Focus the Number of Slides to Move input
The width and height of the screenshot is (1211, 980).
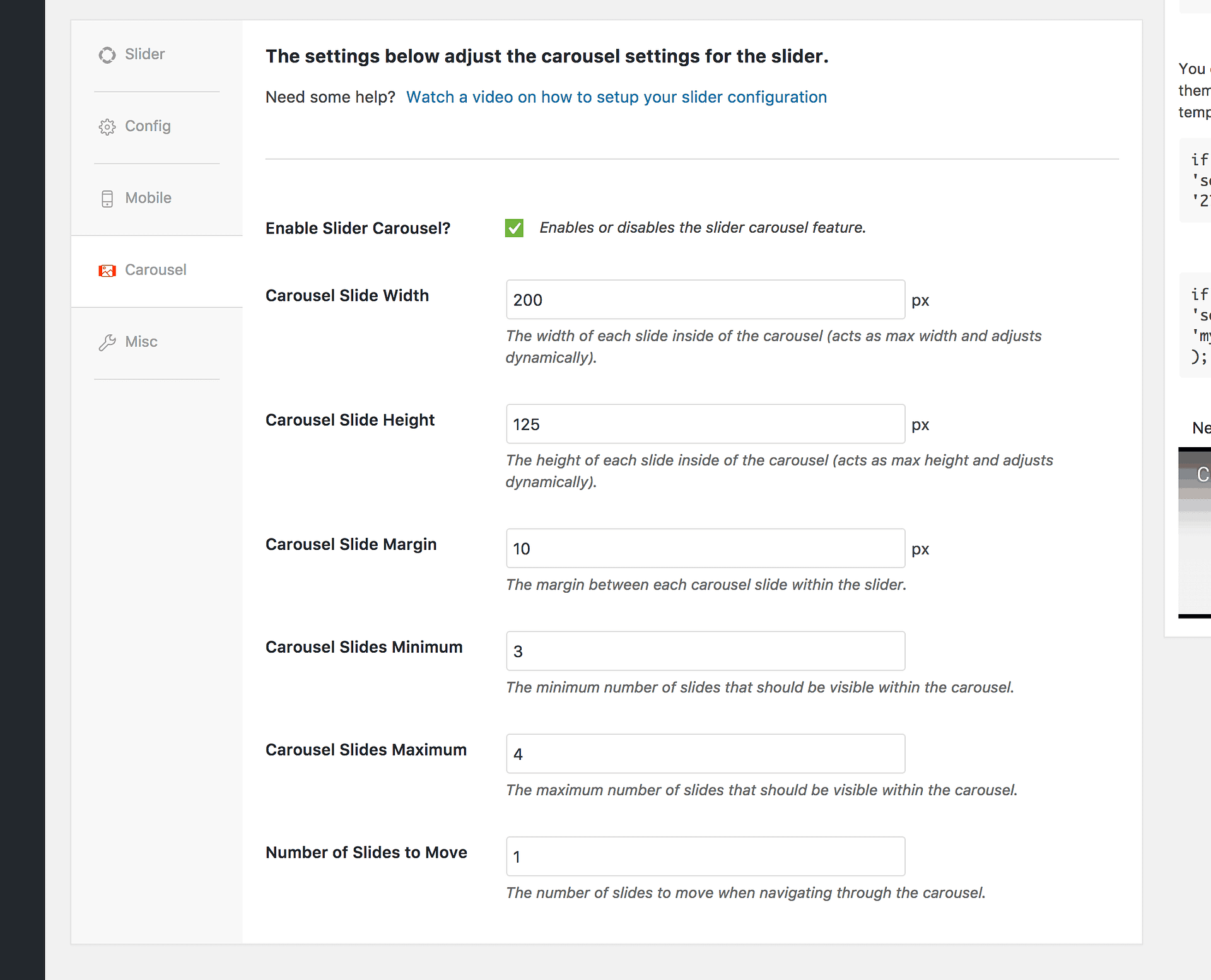click(705, 856)
